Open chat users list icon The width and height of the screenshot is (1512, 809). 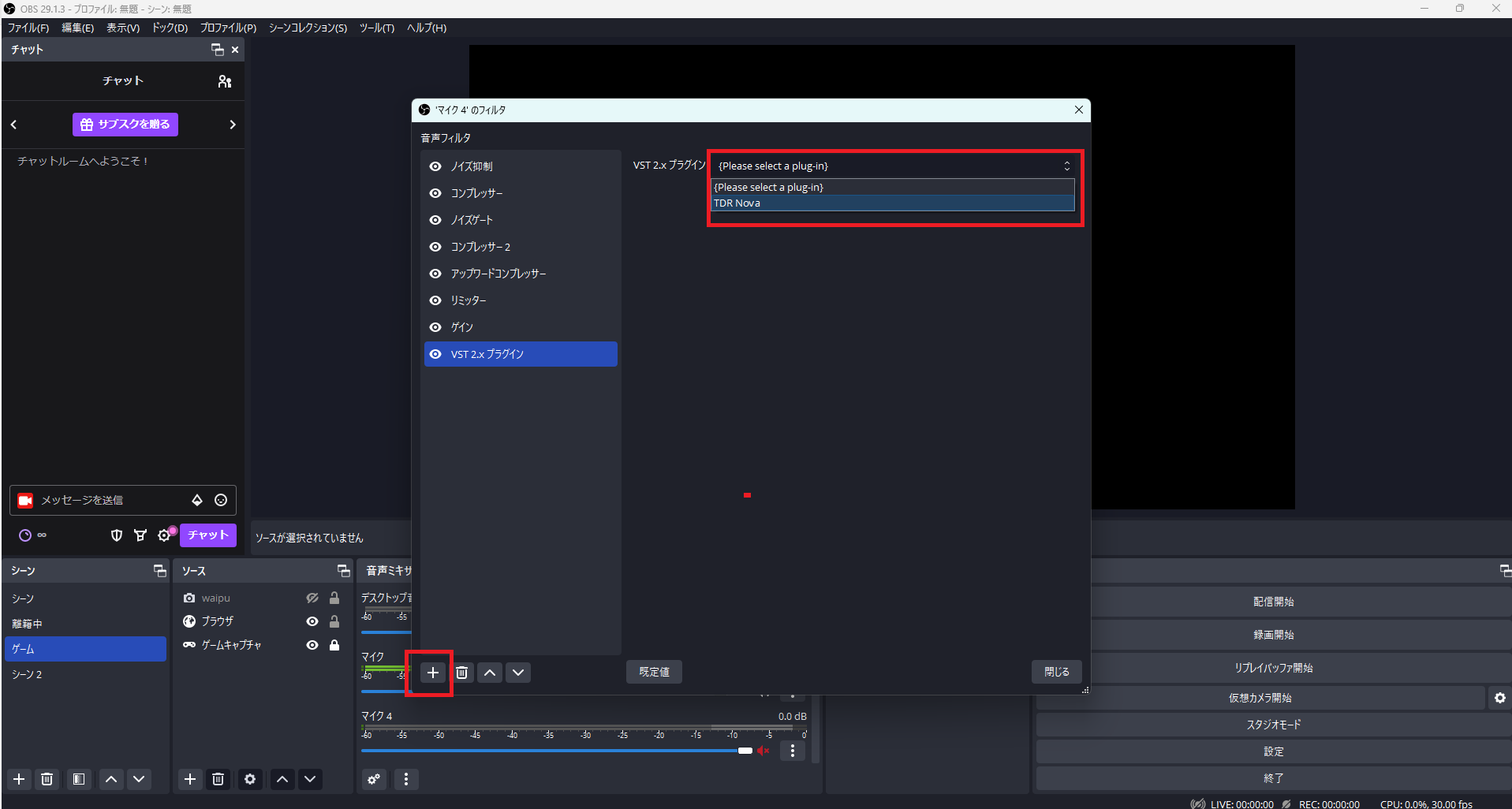[x=225, y=81]
